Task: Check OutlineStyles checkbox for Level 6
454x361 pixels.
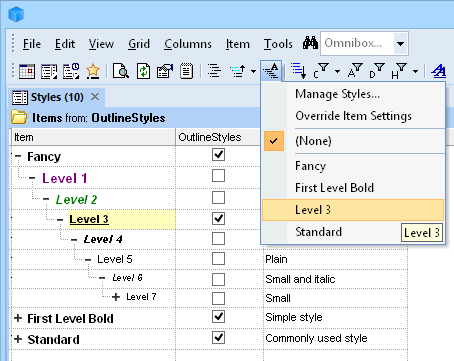Action: tap(218, 279)
